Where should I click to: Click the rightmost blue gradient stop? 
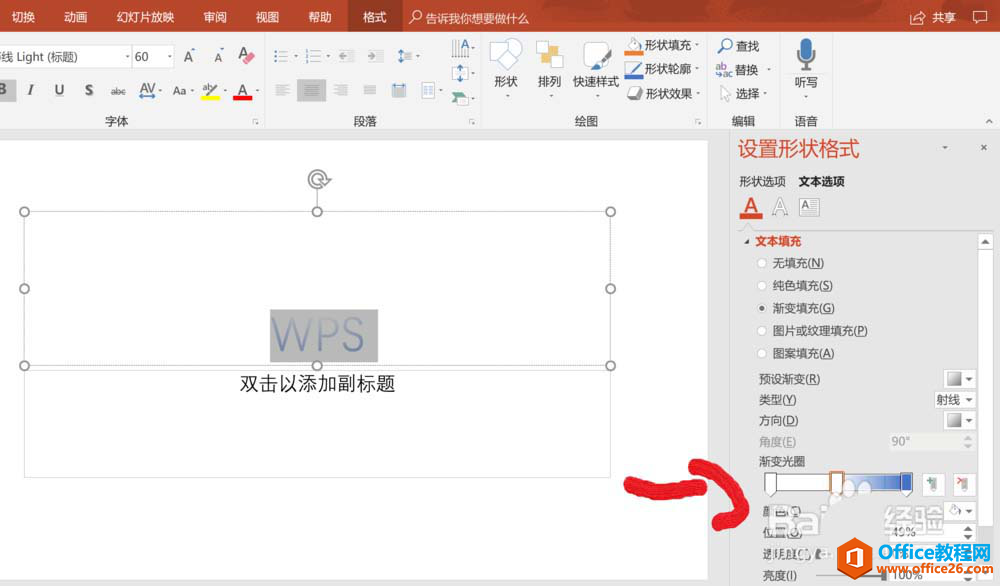pos(906,484)
